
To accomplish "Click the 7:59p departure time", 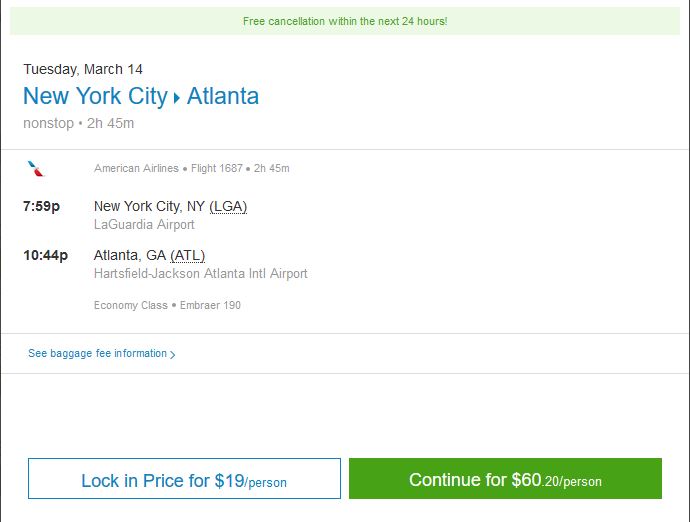I will [42, 206].
